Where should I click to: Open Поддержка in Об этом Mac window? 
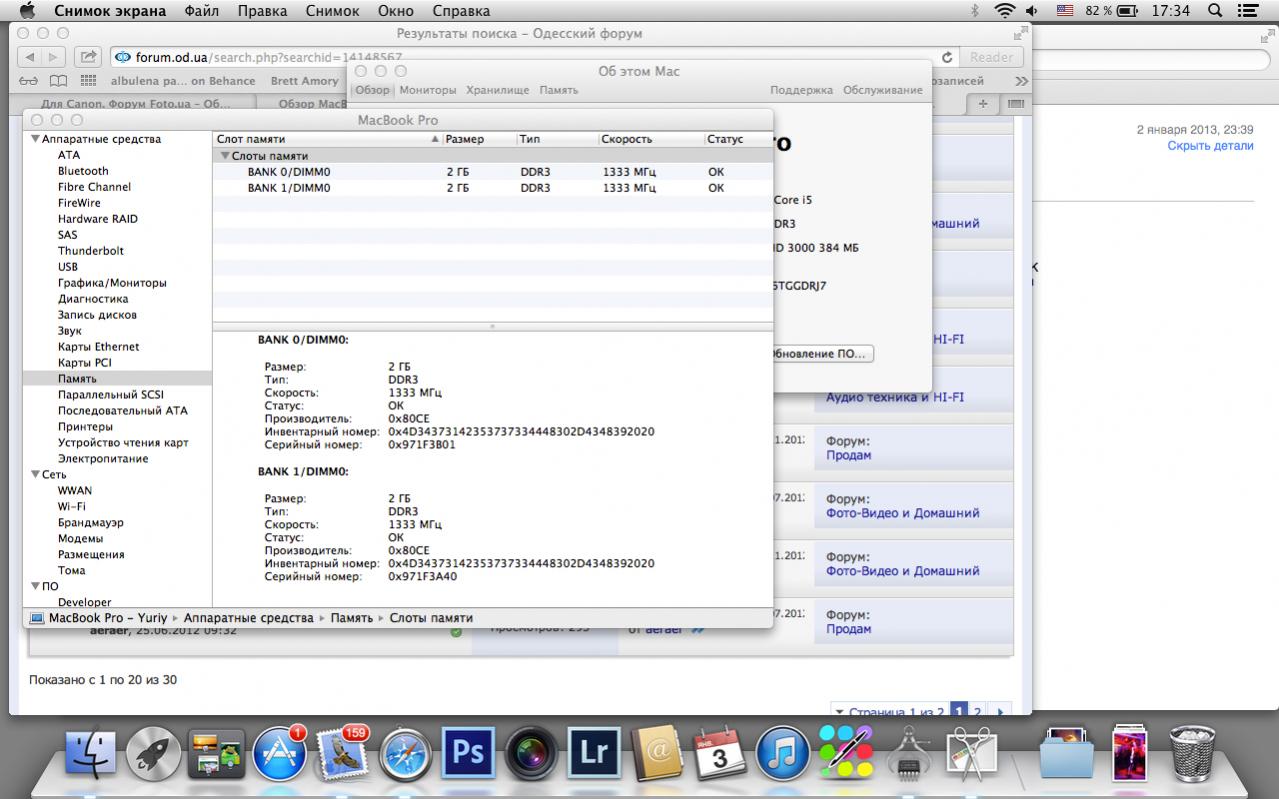[x=801, y=90]
